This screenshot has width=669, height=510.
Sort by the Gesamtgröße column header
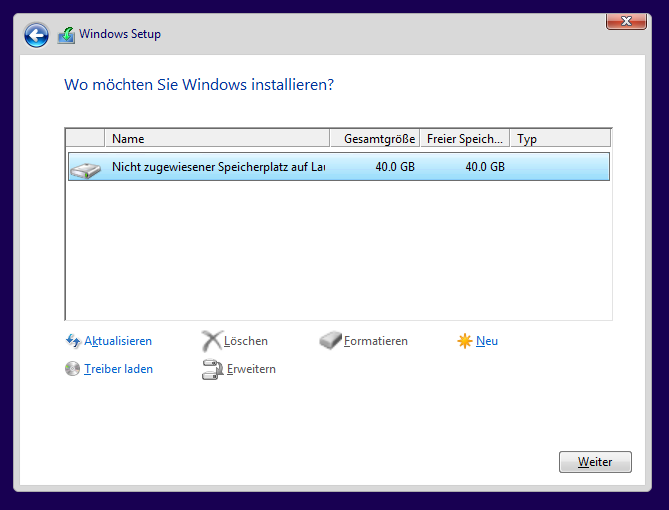[375, 139]
